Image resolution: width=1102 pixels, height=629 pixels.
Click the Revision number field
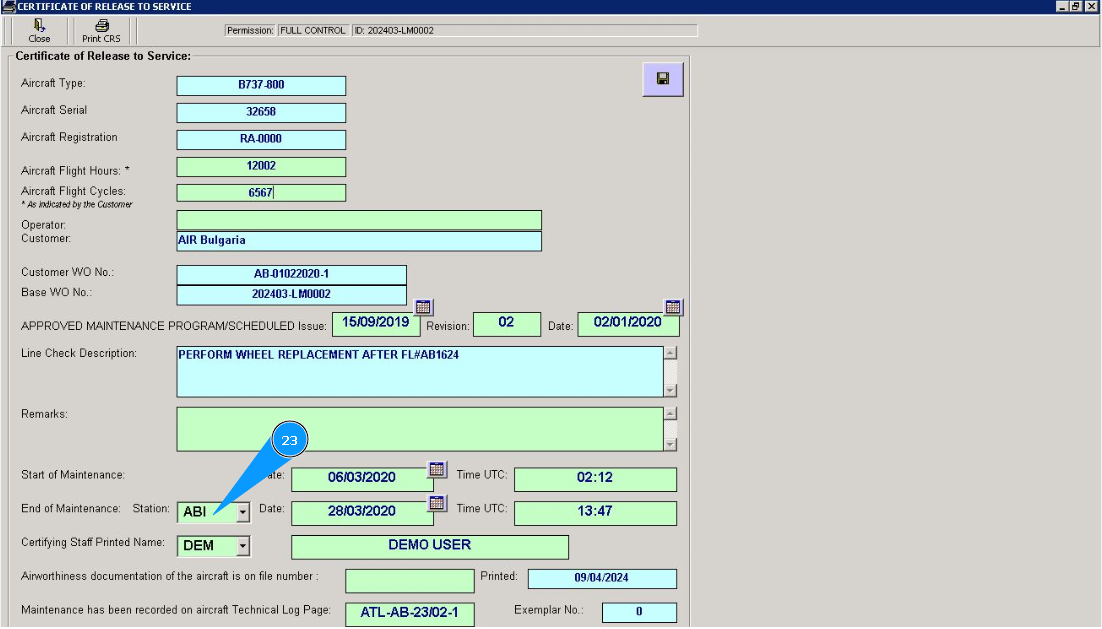click(506, 323)
